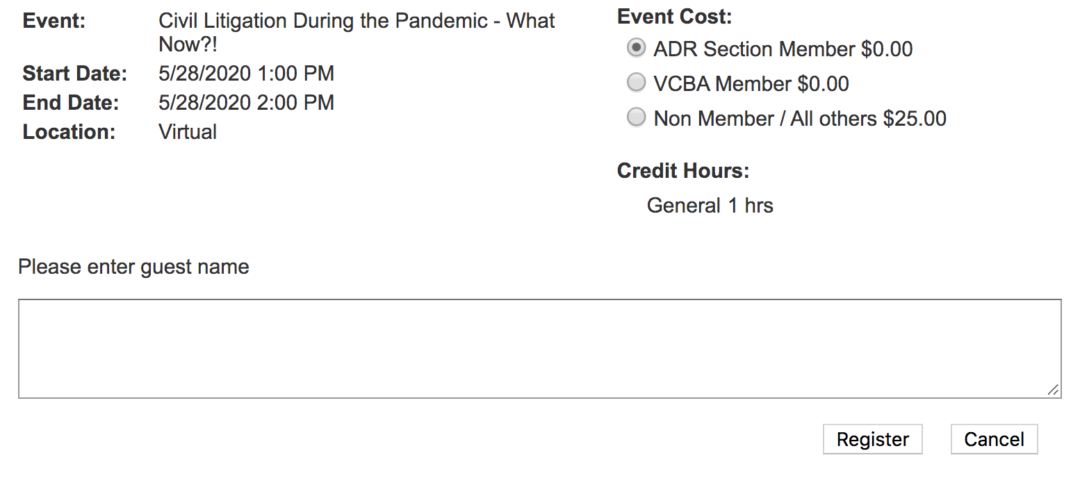This screenshot has height=478, width=1080.
Task: Click inside the guest name text area
Action: click(540, 348)
